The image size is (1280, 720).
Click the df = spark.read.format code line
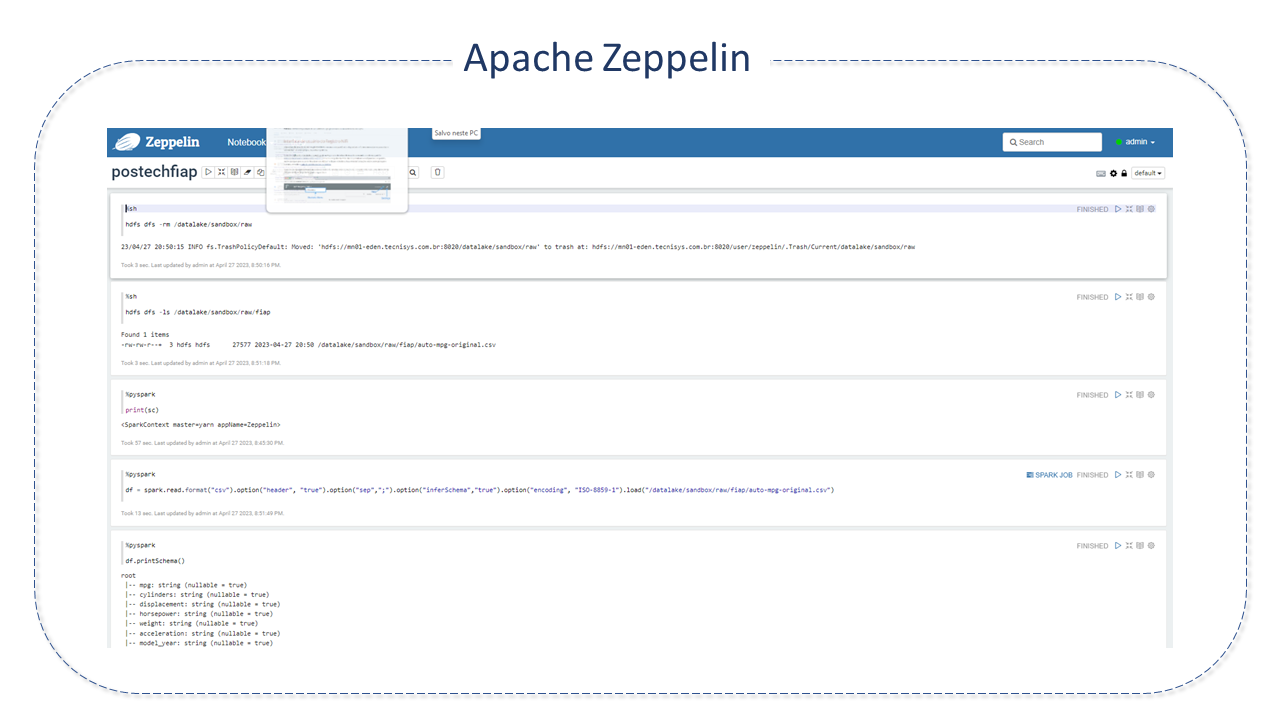coord(480,490)
